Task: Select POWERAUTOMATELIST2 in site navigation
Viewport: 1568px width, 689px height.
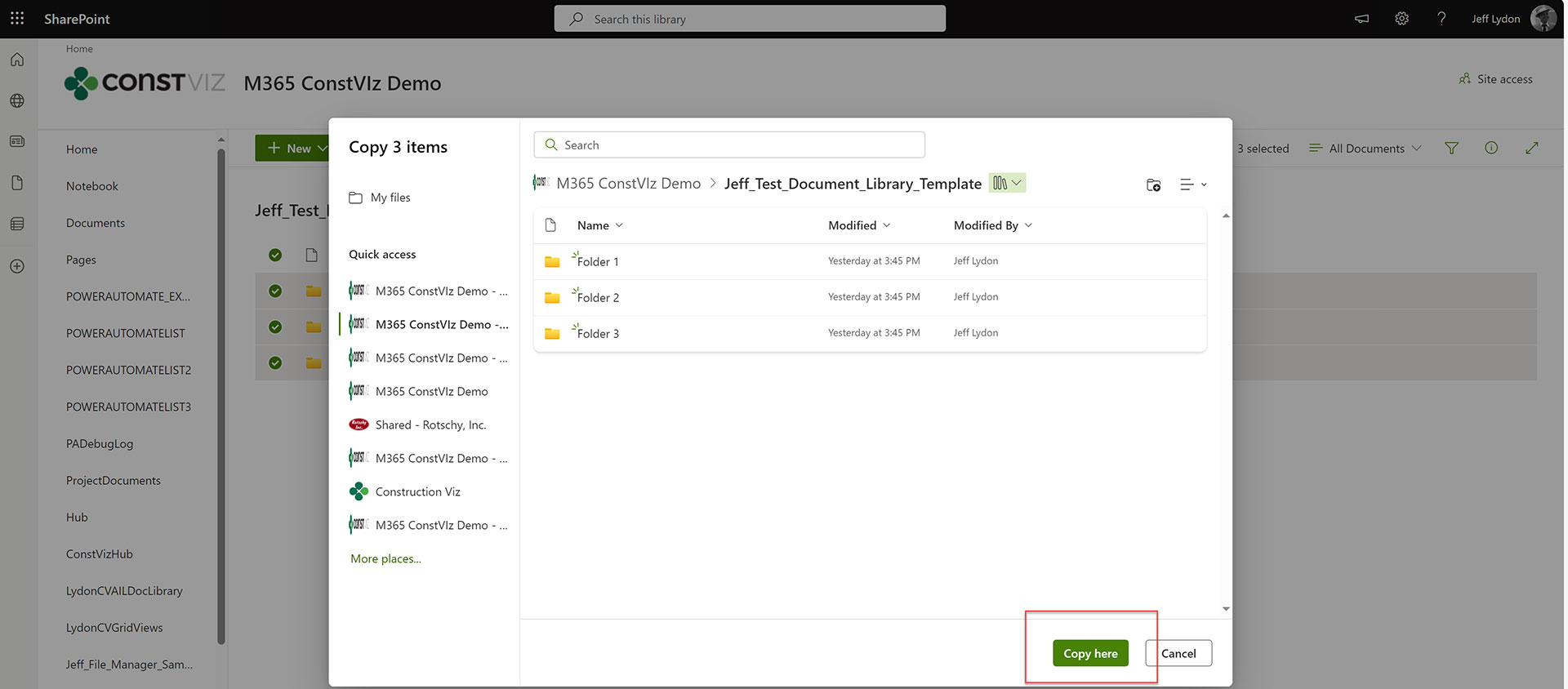Action: tap(128, 370)
